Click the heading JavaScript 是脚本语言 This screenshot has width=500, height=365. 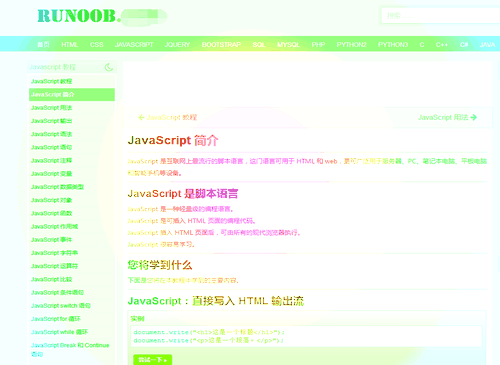[183, 193]
